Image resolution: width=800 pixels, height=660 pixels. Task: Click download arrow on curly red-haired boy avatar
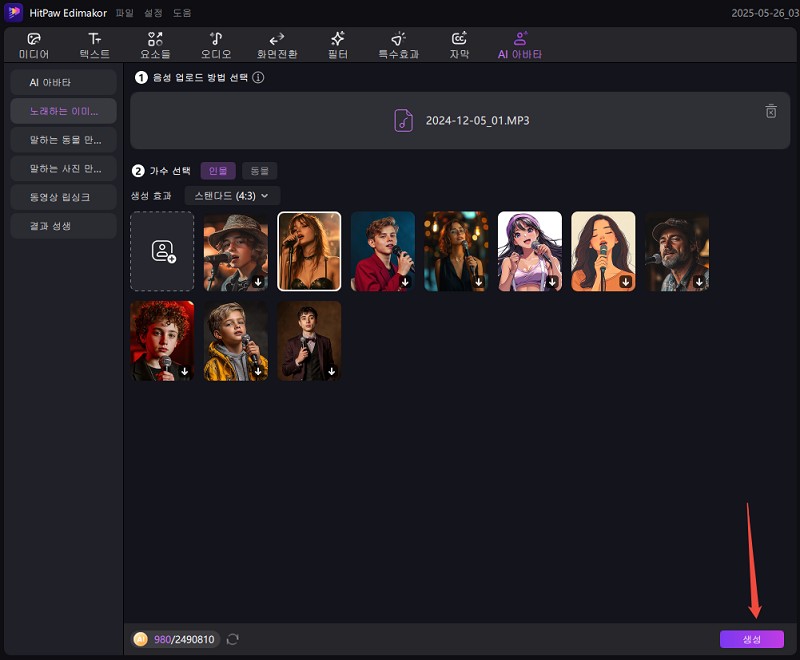coord(185,371)
